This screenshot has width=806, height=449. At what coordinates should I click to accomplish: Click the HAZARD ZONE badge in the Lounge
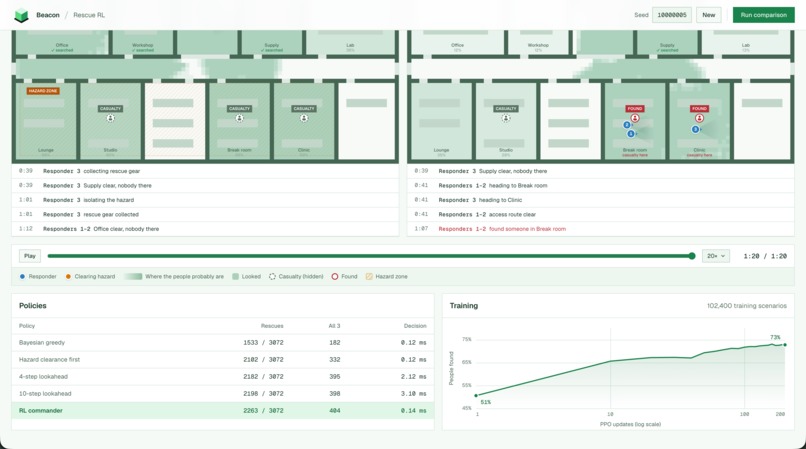[43, 91]
